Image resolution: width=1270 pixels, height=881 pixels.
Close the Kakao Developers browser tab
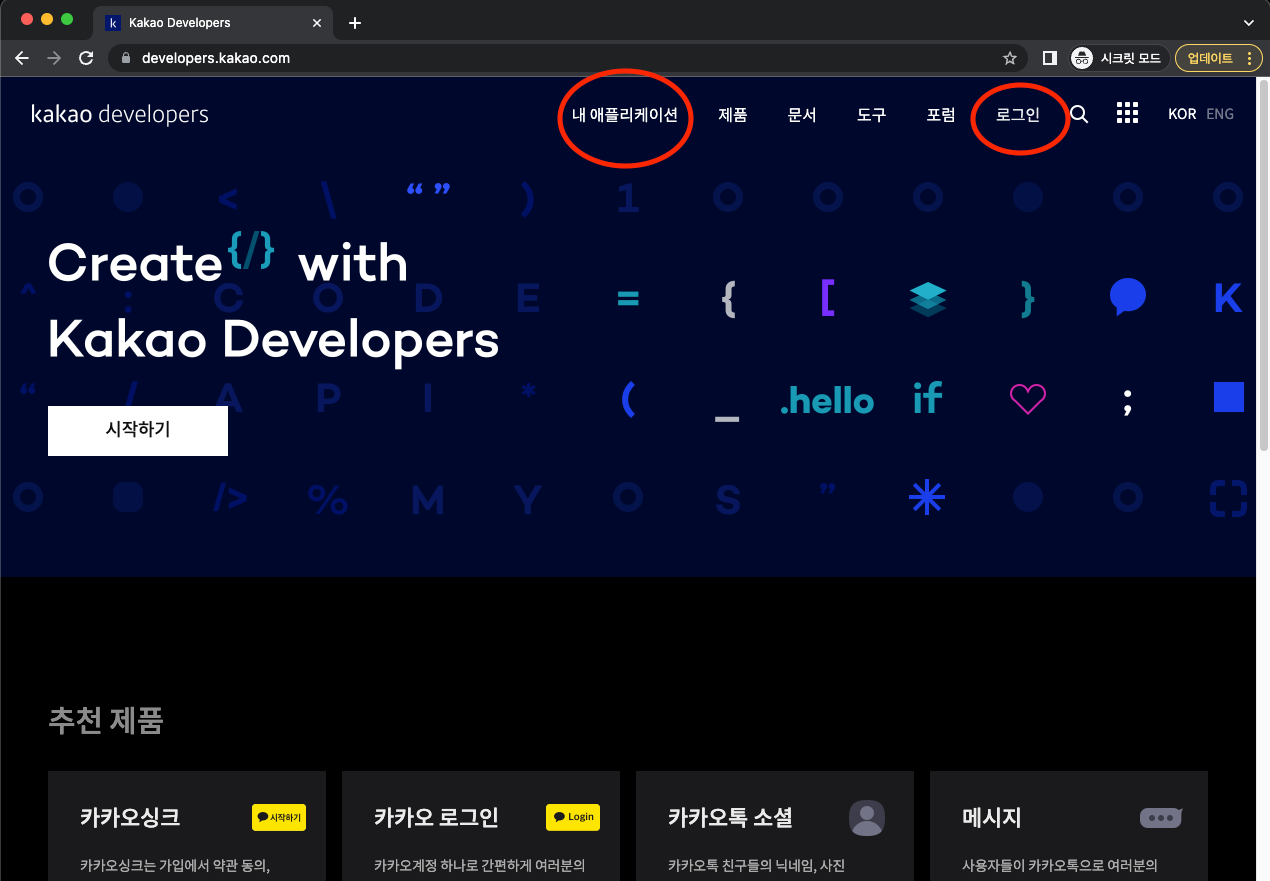click(x=319, y=22)
